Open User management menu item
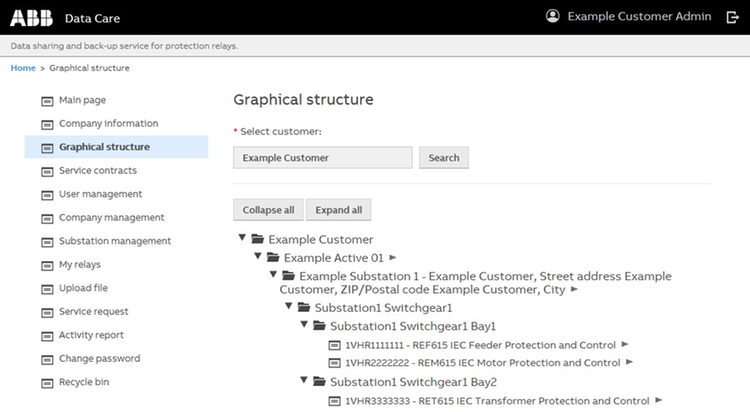This screenshot has width=750, height=412. coord(100,194)
